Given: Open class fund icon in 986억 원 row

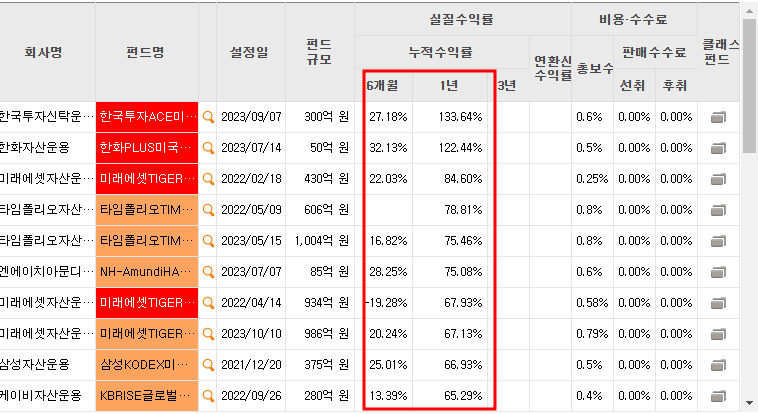Looking at the screenshot, I should (718, 334).
